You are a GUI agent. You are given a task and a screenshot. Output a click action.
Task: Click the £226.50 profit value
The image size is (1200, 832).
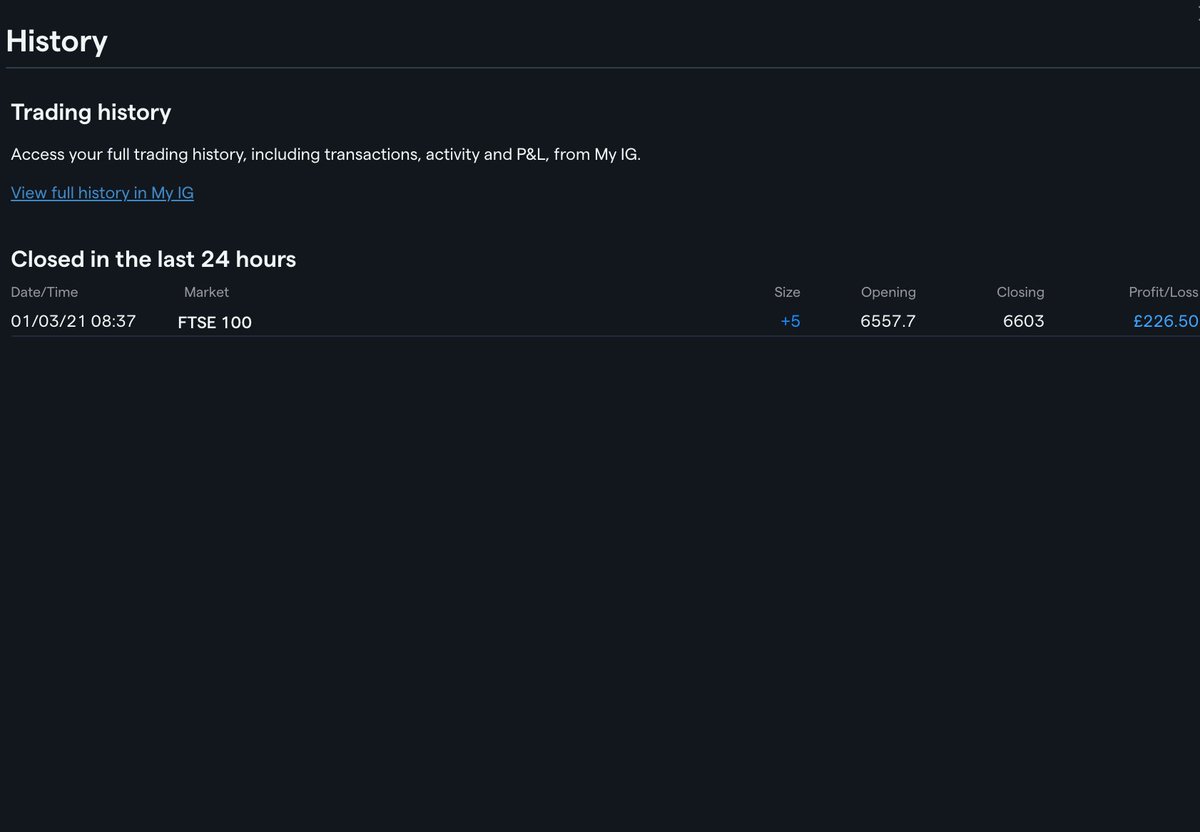coord(1165,321)
